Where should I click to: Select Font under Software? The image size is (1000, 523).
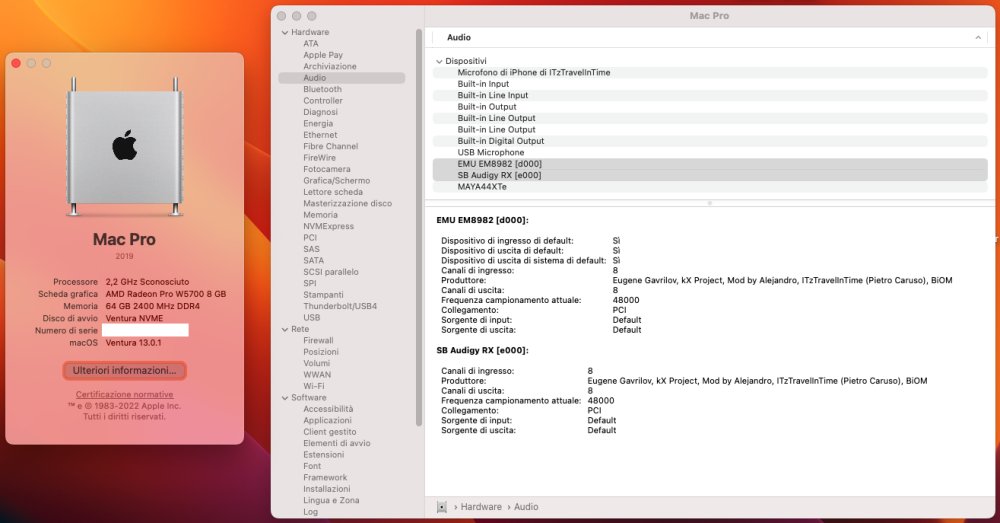[312, 467]
